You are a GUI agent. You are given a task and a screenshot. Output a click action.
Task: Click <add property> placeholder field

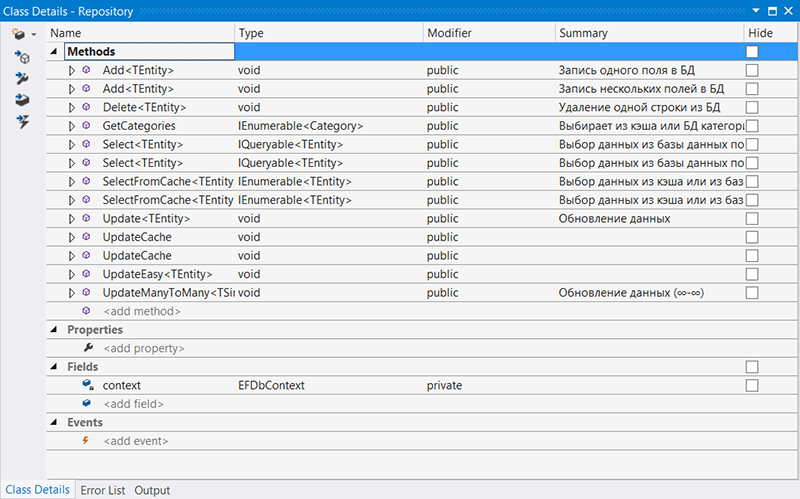(x=144, y=348)
